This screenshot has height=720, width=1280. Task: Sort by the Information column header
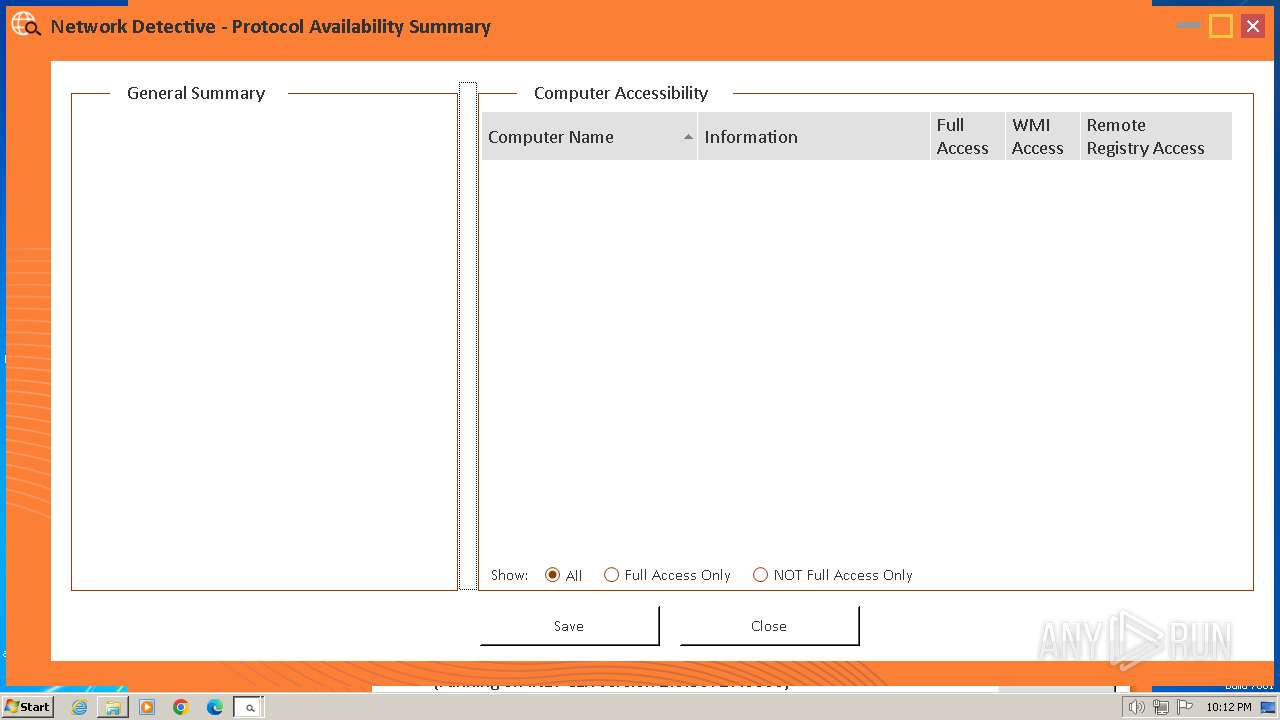(x=813, y=137)
